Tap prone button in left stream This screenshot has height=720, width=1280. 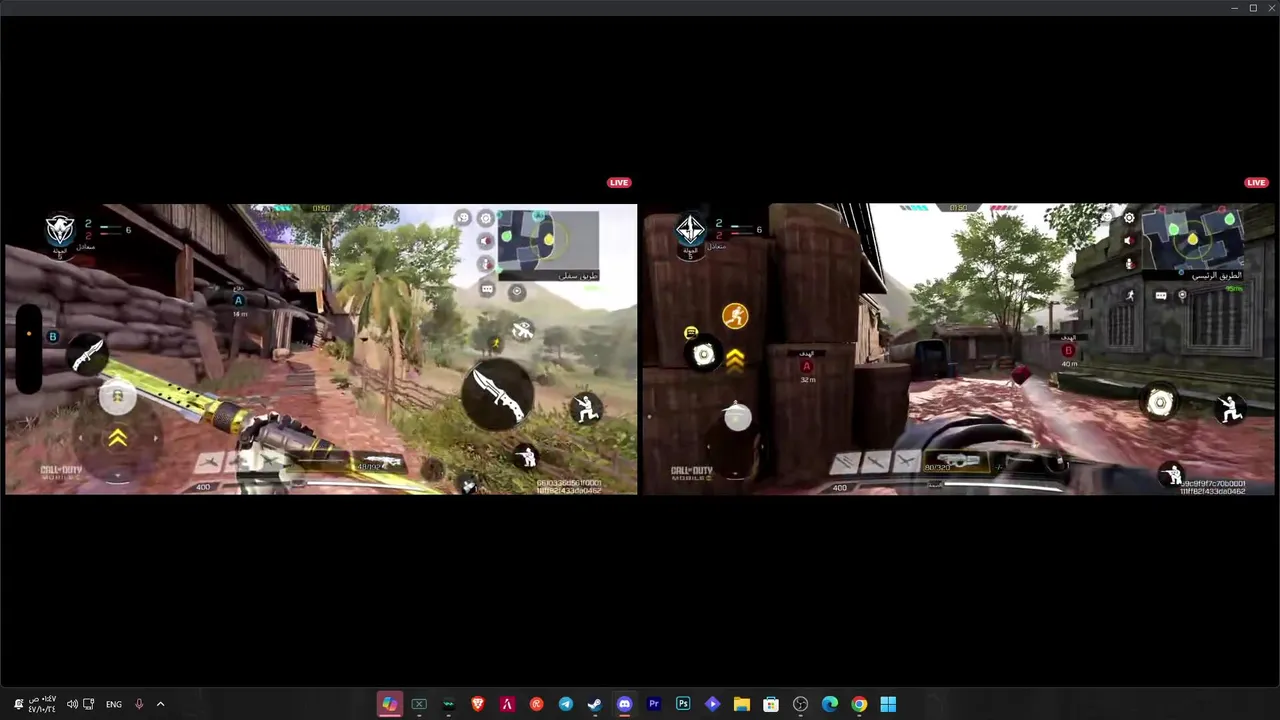526,458
